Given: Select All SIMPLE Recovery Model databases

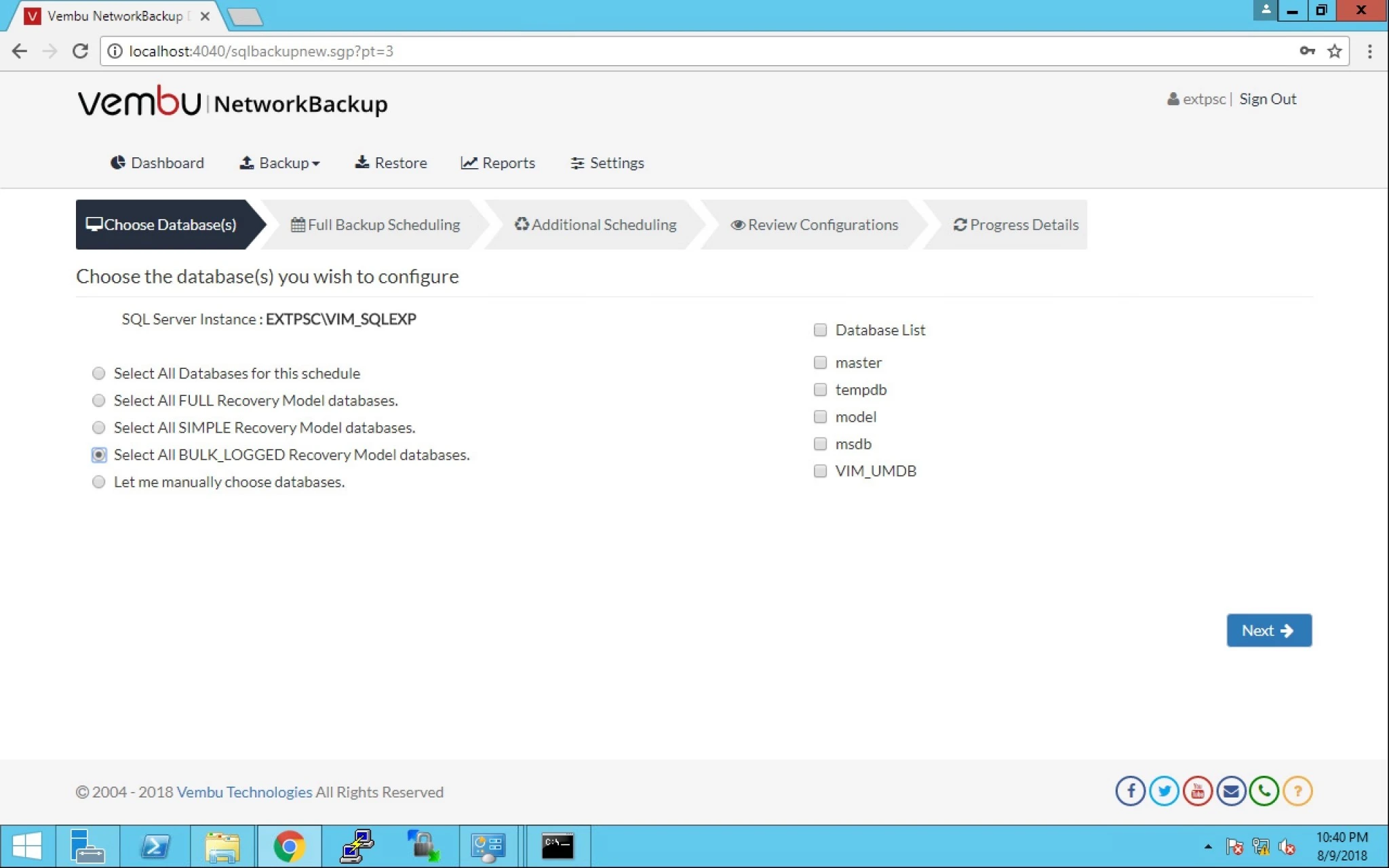Looking at the screenshot, I should click(x=99, y=427).
